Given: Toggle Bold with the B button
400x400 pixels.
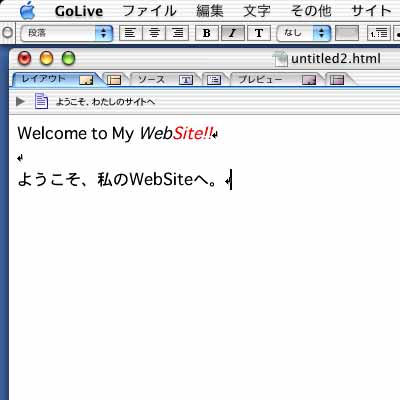Looking at the screenshot, I should pos(207,33).
